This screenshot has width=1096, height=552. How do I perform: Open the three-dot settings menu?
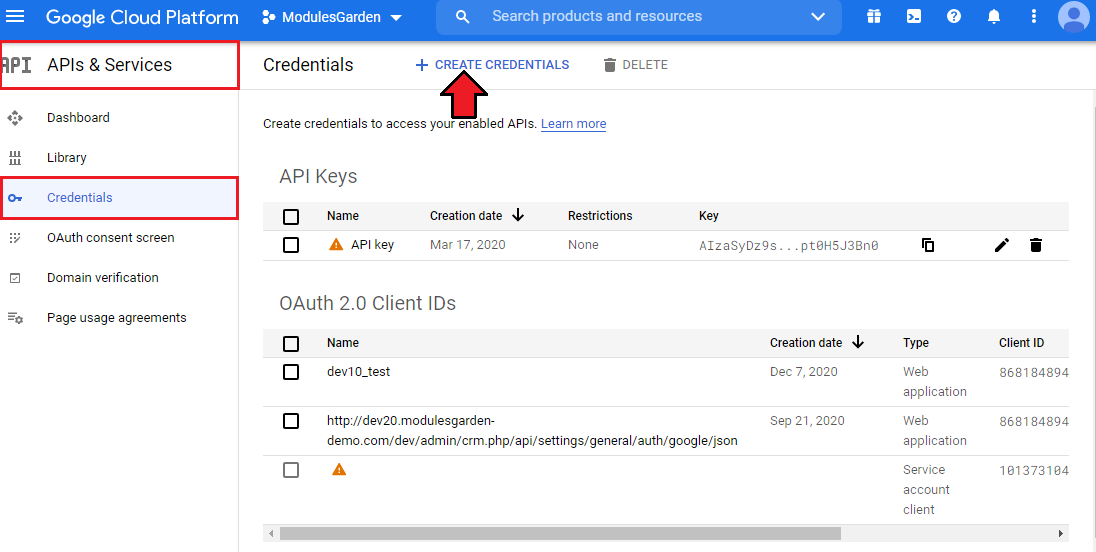click(x=1033, y=17)
